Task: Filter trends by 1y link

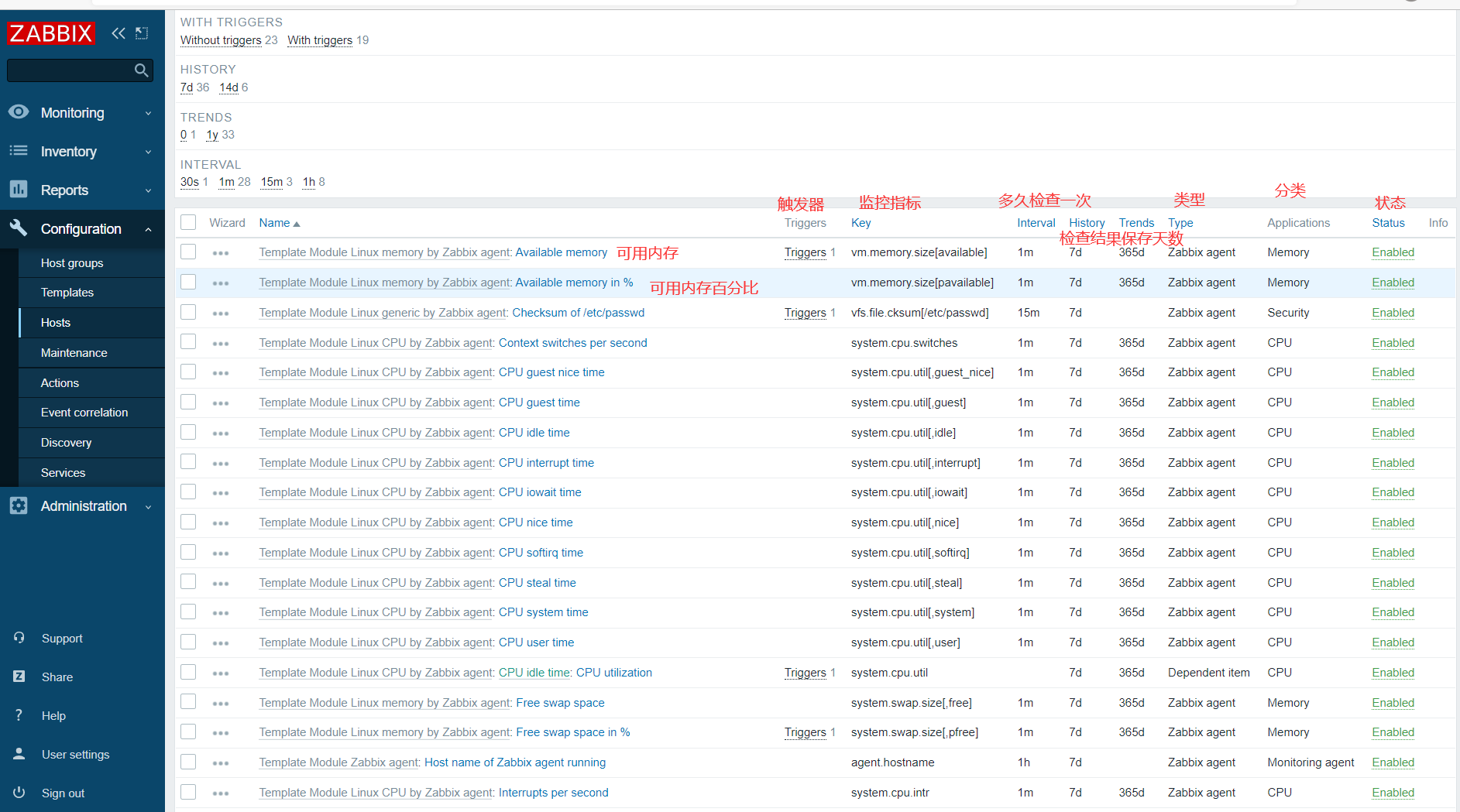Action: (212, 135)
